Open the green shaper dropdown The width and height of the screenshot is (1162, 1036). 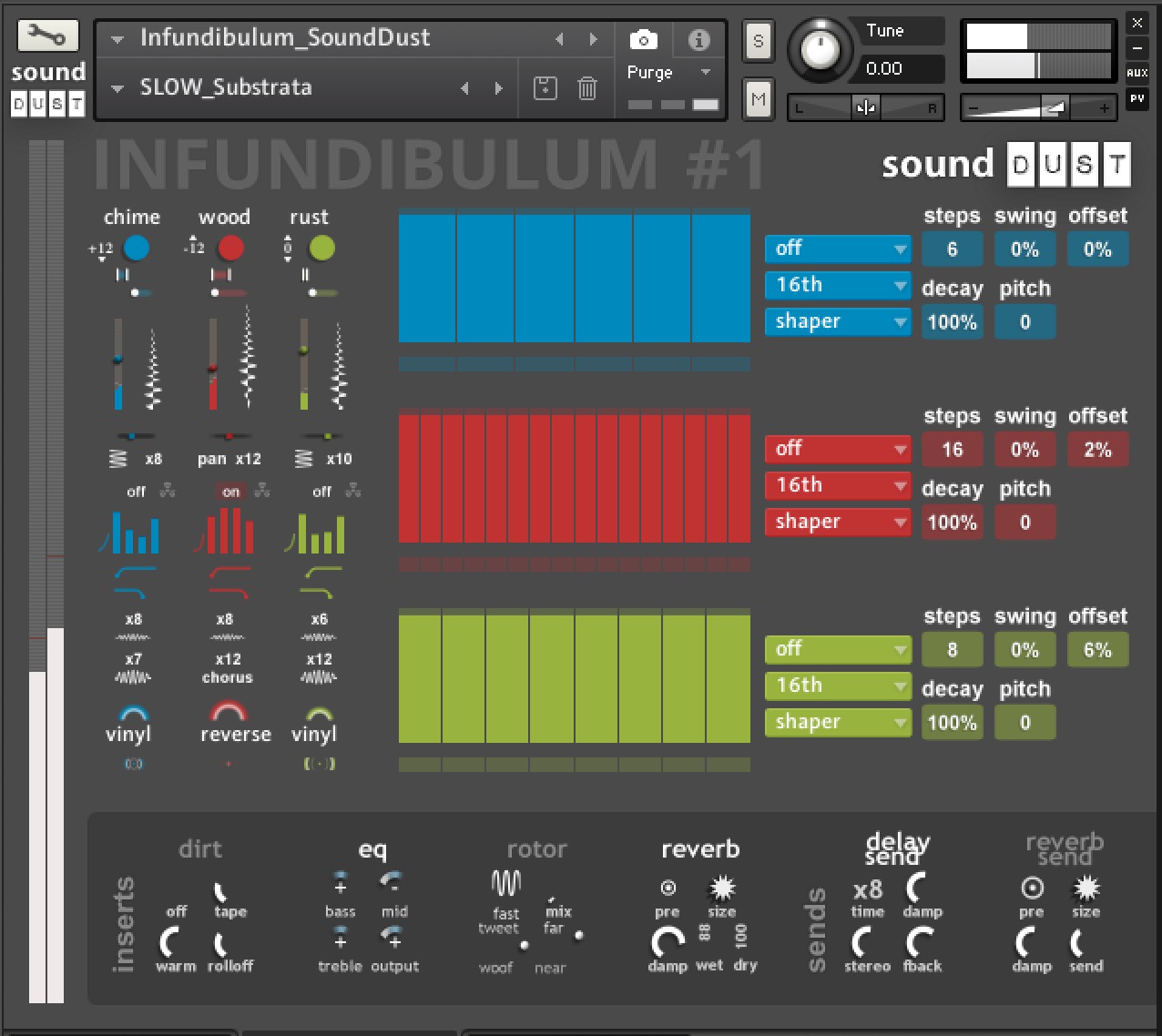tap(838, 722)
